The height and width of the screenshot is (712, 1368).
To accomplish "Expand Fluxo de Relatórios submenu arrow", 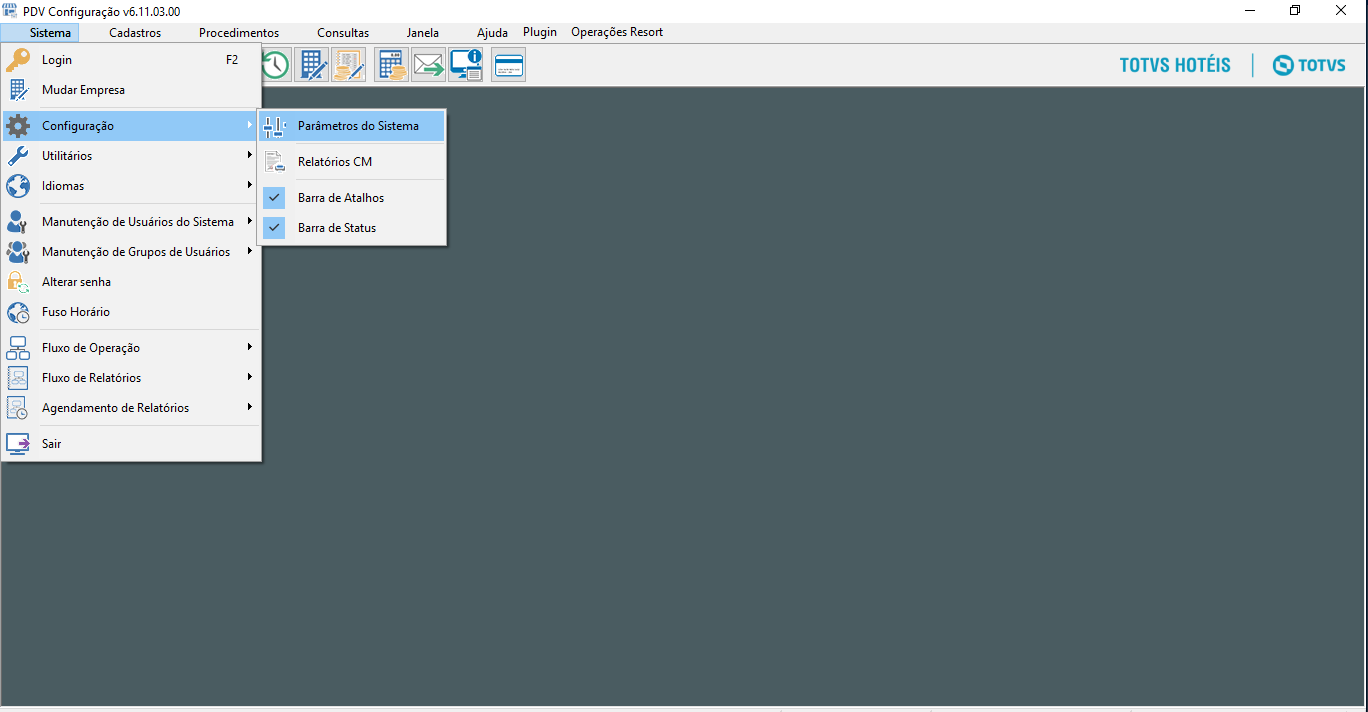I will point(250,377).
